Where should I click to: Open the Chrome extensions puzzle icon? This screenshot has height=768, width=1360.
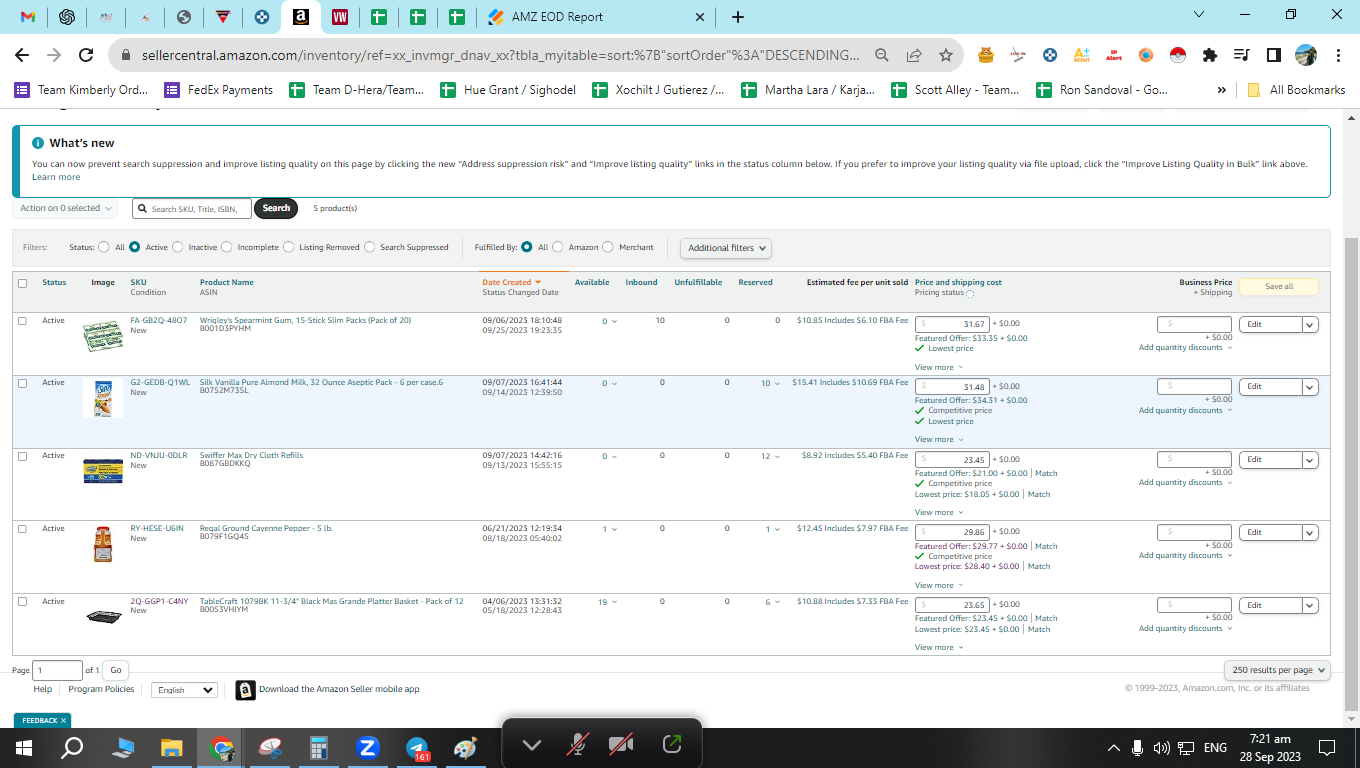1210,56
